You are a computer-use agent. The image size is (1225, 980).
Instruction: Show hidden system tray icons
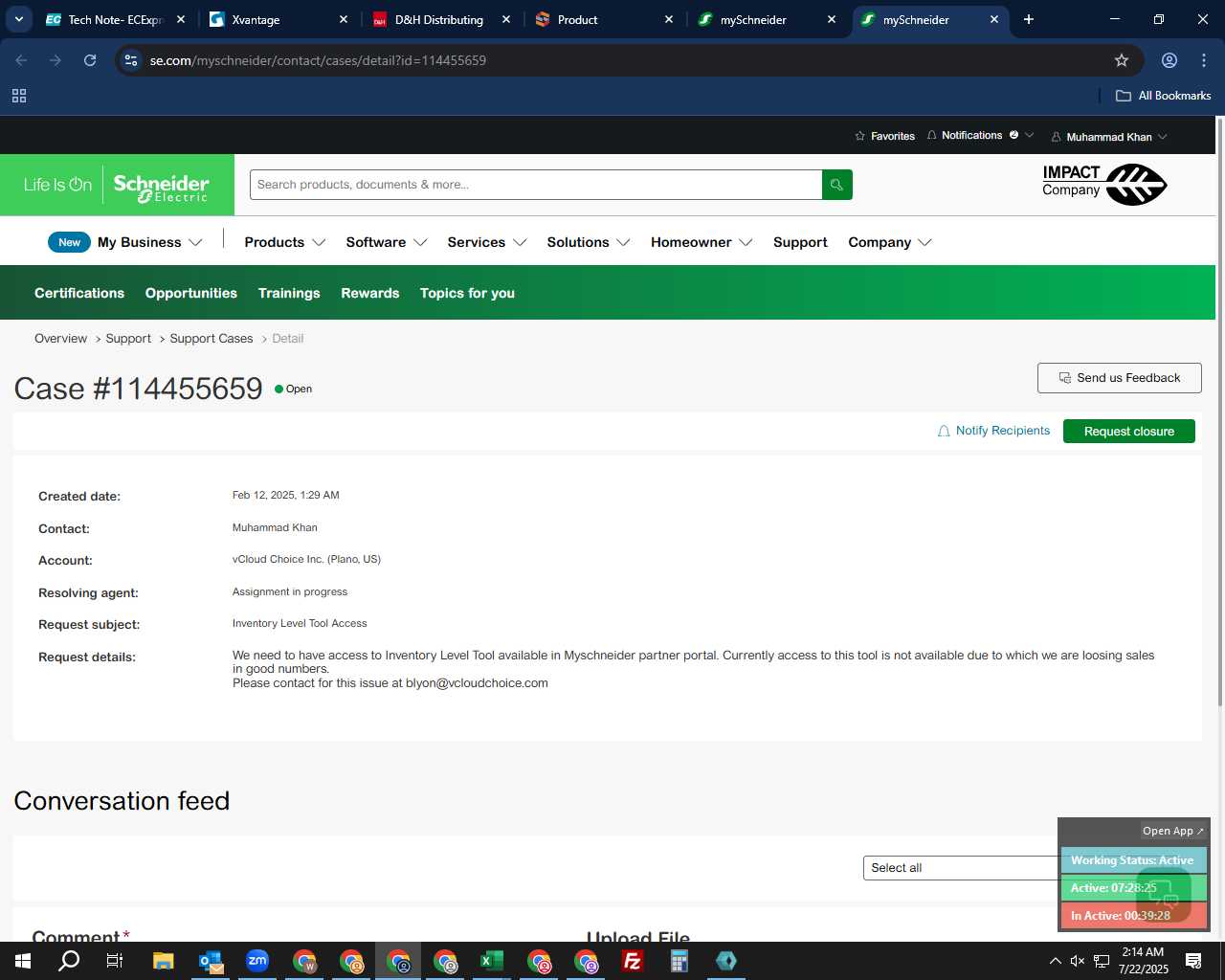click(x=1055, y=961)
